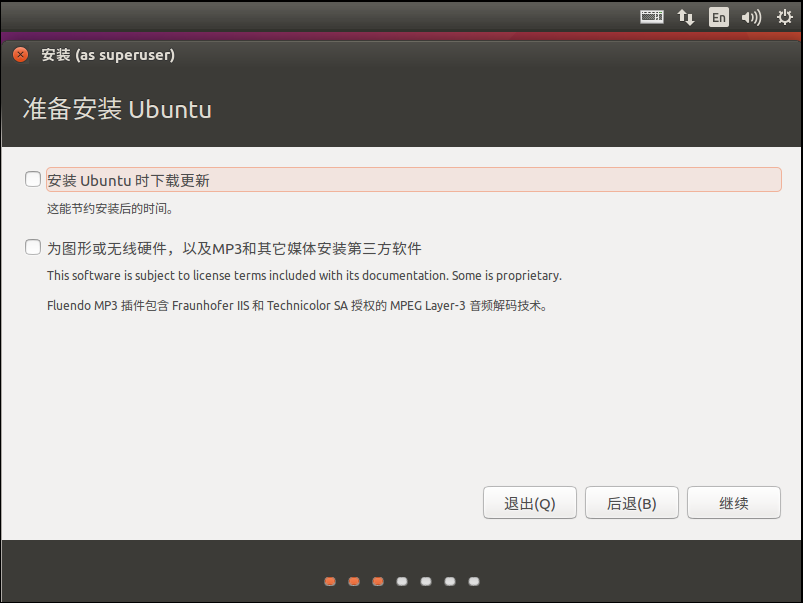
Task: Click 退出(Q) to quit the installer
Action: tap(529, 502)
